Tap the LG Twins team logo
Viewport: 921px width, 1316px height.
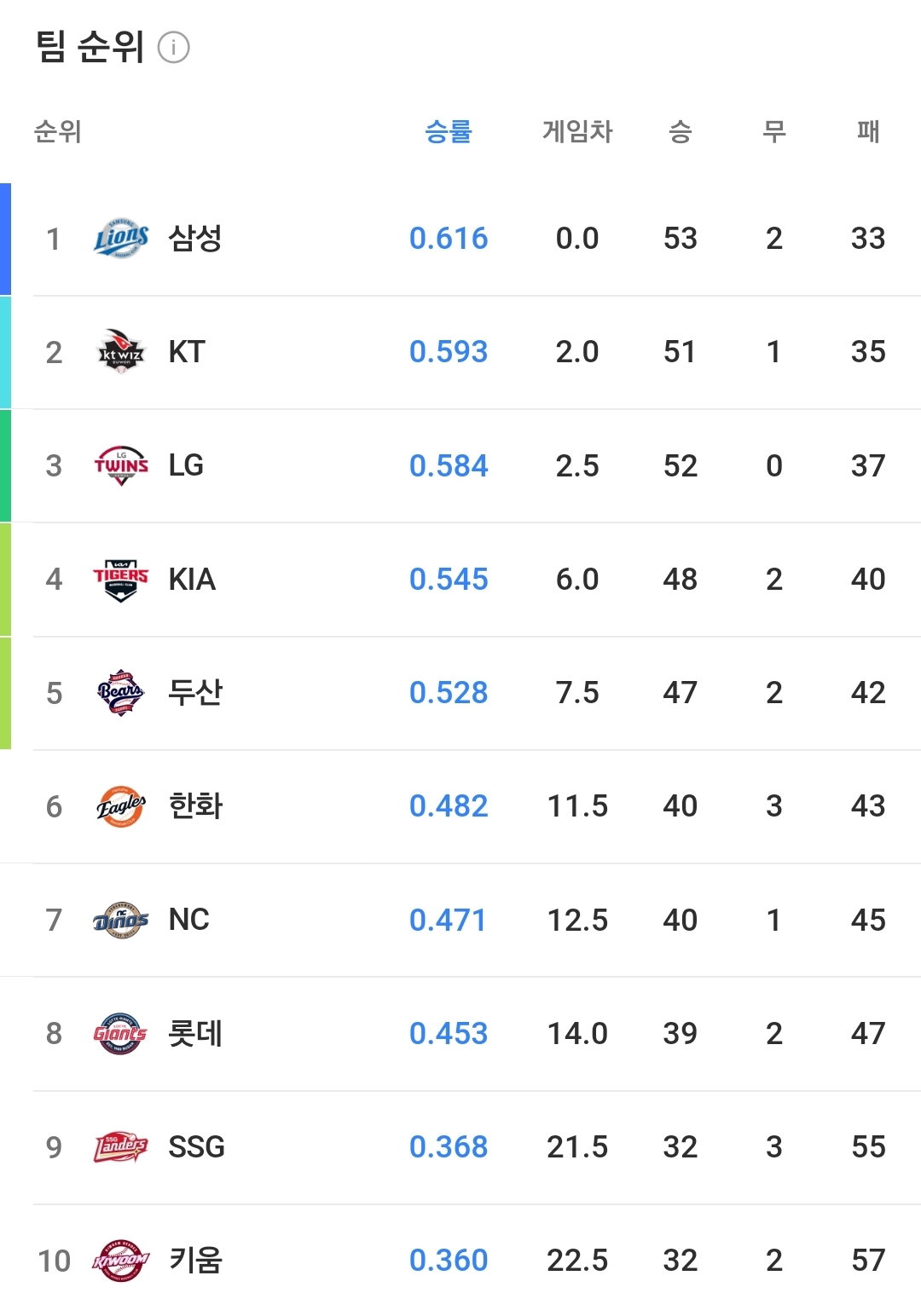[121, 465]
